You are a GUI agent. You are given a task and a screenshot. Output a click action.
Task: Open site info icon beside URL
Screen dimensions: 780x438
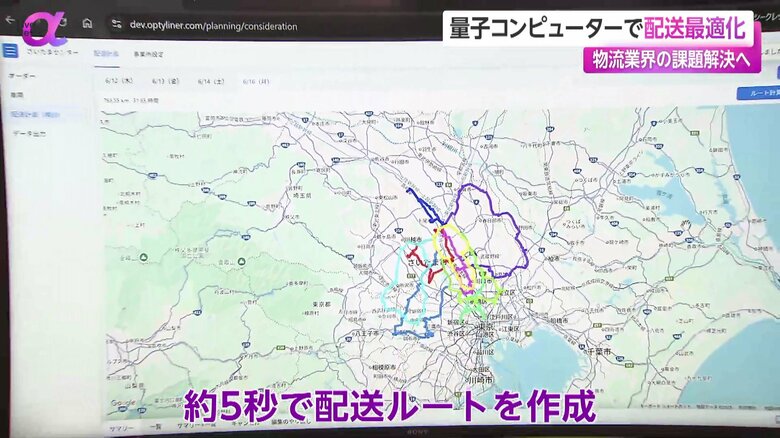pos(116,23)
